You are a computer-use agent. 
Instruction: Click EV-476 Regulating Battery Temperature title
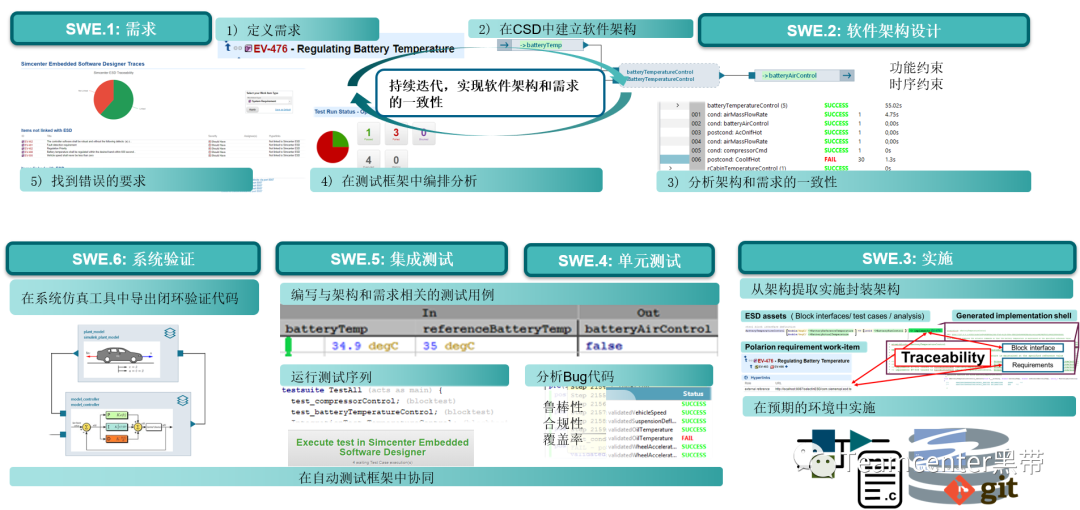(354, 49)
